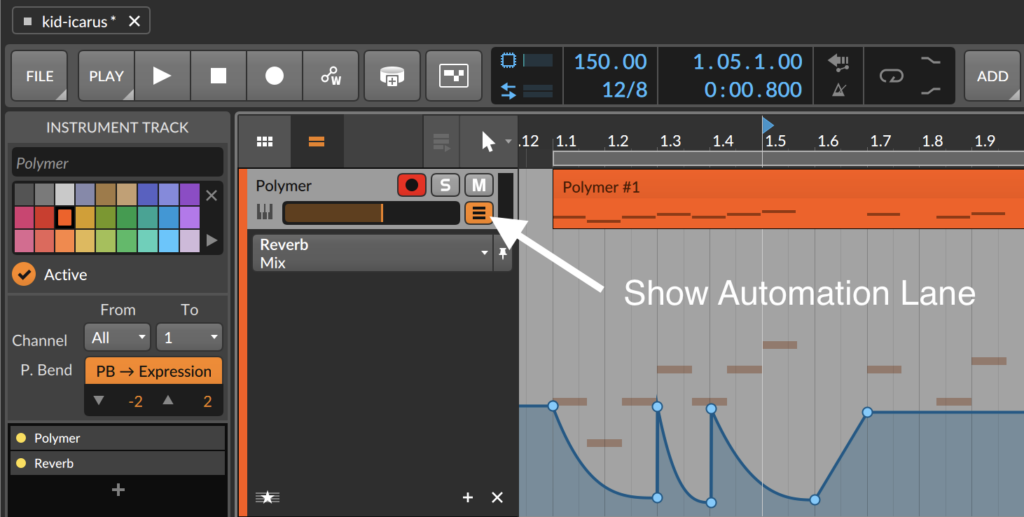The width and height of the screenshot is (1024, 517).
Task: Switch to arranger timeline view
Action: [x=317, y=141]
